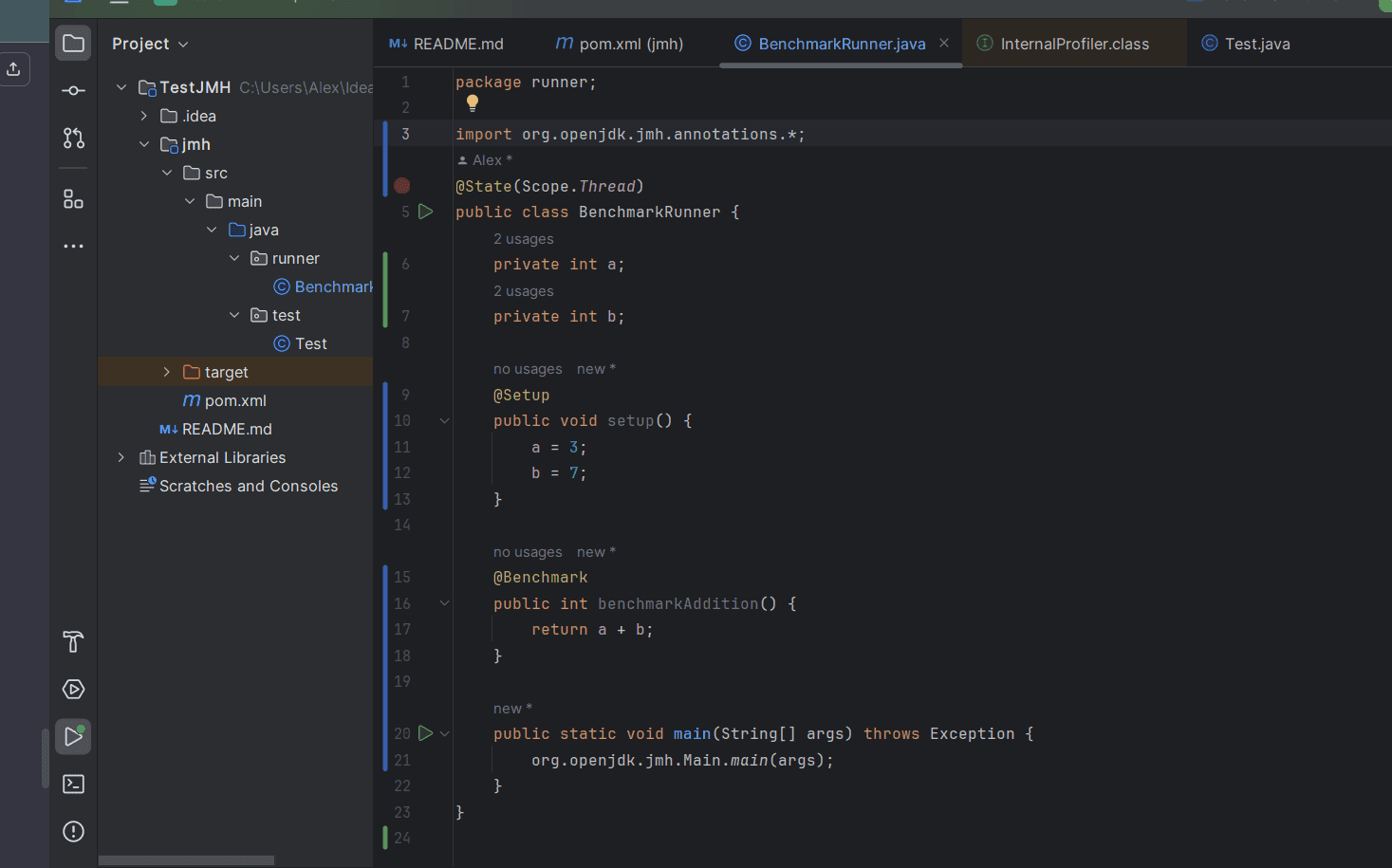1392x868 pixels.
Task: Click the horizontal scrollbar of Project panel
Action: 186,860
